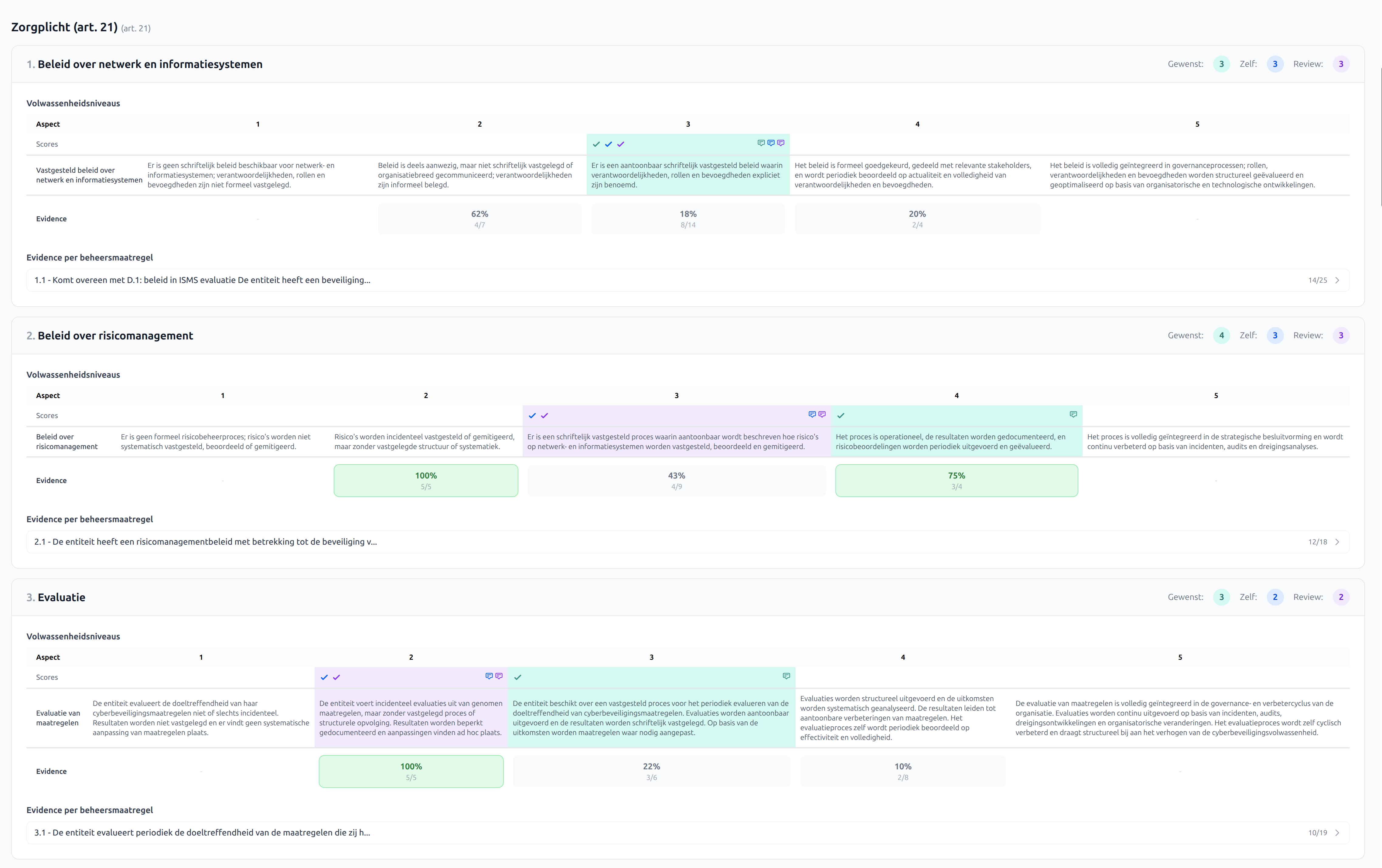Click green checkmark in section 1 level 3

click(x=596, y=145)
